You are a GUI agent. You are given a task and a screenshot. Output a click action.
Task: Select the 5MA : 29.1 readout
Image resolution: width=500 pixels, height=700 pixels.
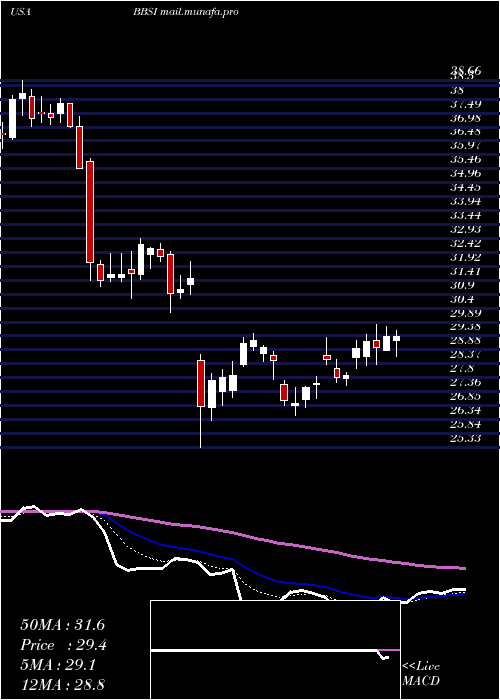[x=58, y=665]
